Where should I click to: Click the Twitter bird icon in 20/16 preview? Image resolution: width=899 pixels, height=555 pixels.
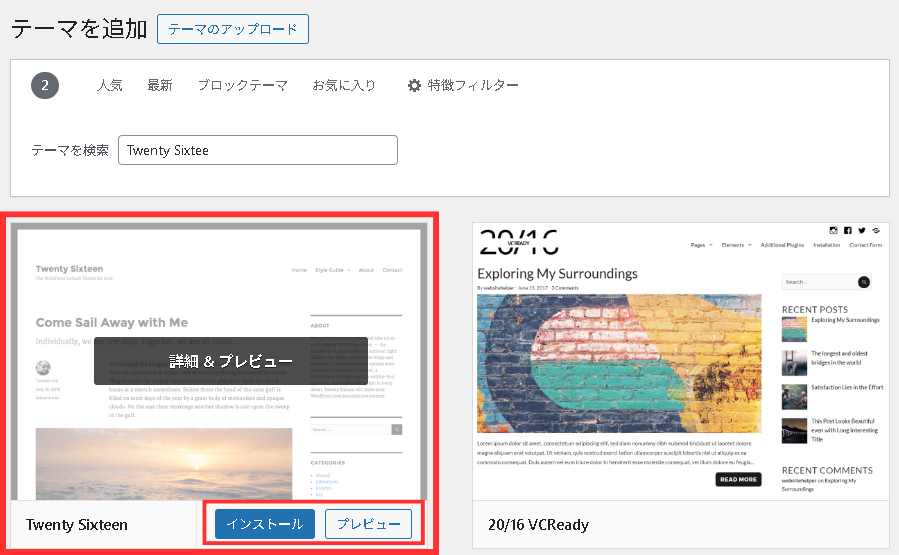coord(861,230)
